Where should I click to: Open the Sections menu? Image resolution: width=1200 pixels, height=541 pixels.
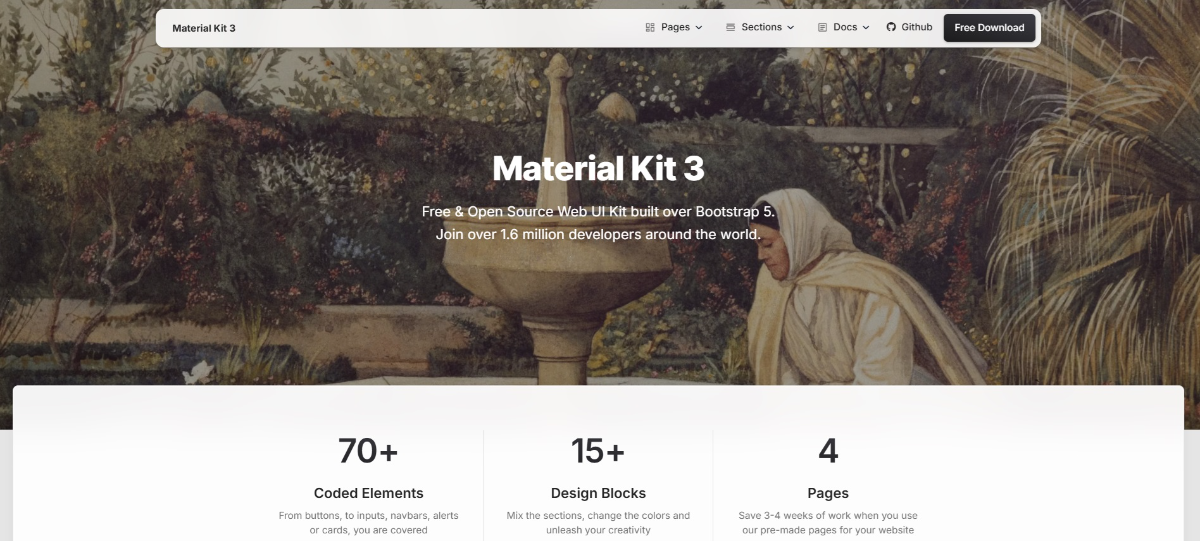click(x=760, y=28)
